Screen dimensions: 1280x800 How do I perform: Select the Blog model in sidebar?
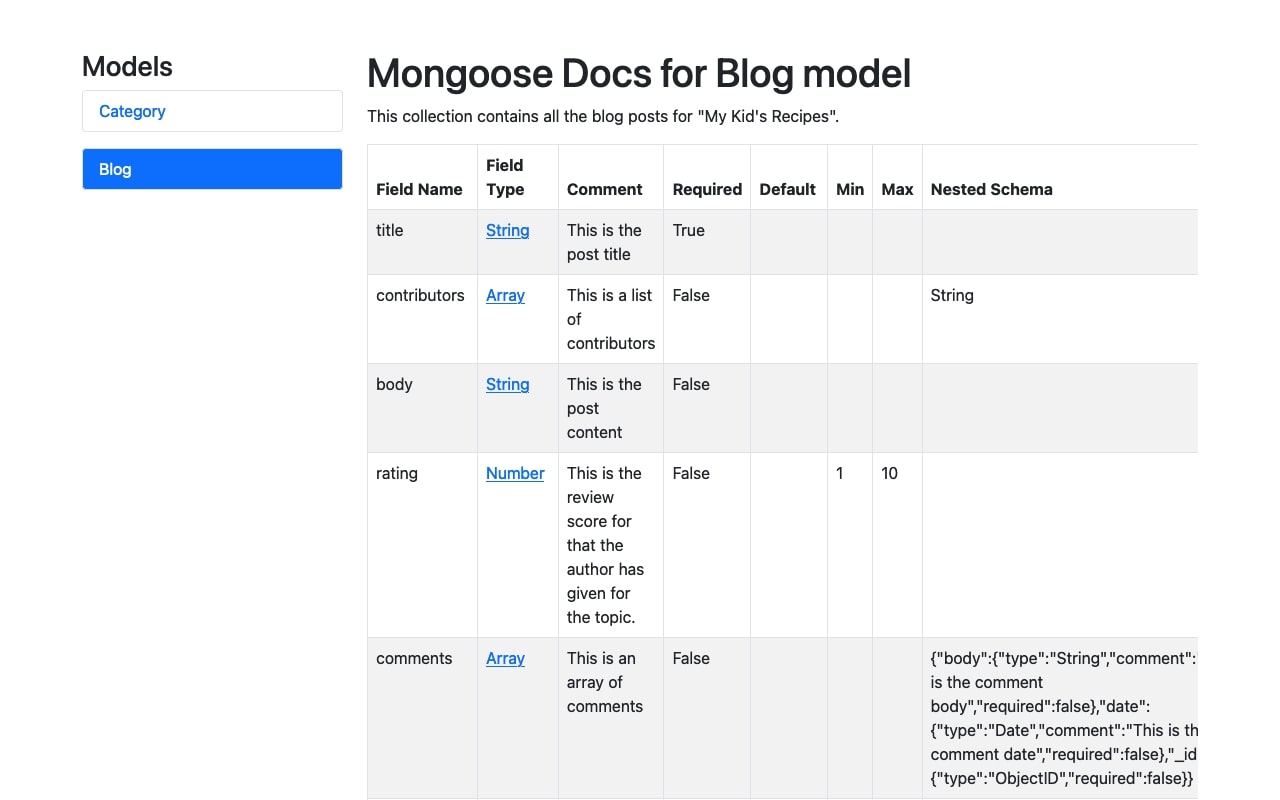click(x=114, y=169)
